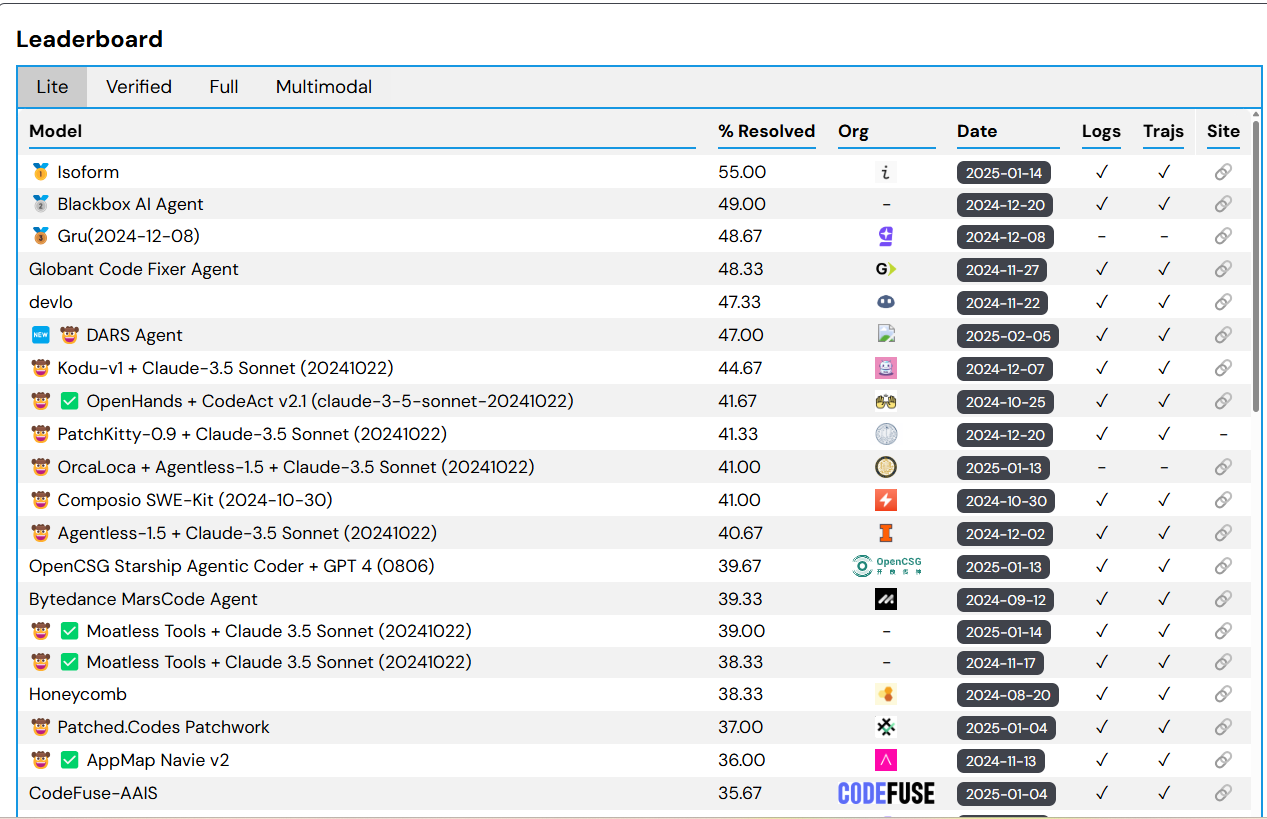Click the silver medal beside Blackbox AI Agent
1267x819 pixels.
[40, 204]
